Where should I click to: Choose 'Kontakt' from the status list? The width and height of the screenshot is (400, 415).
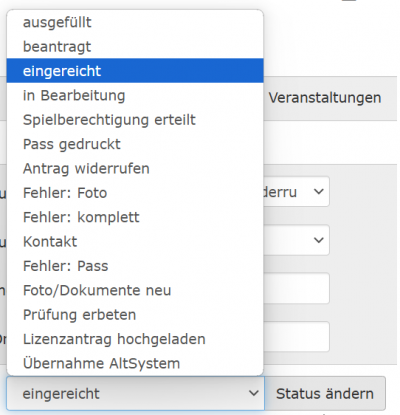coord(135,241)
